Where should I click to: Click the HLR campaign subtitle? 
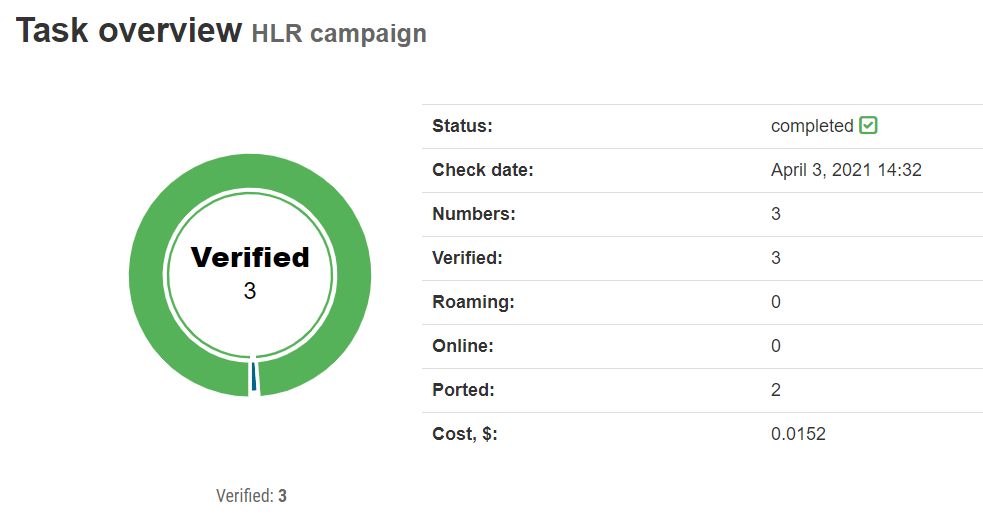point(339,33)
